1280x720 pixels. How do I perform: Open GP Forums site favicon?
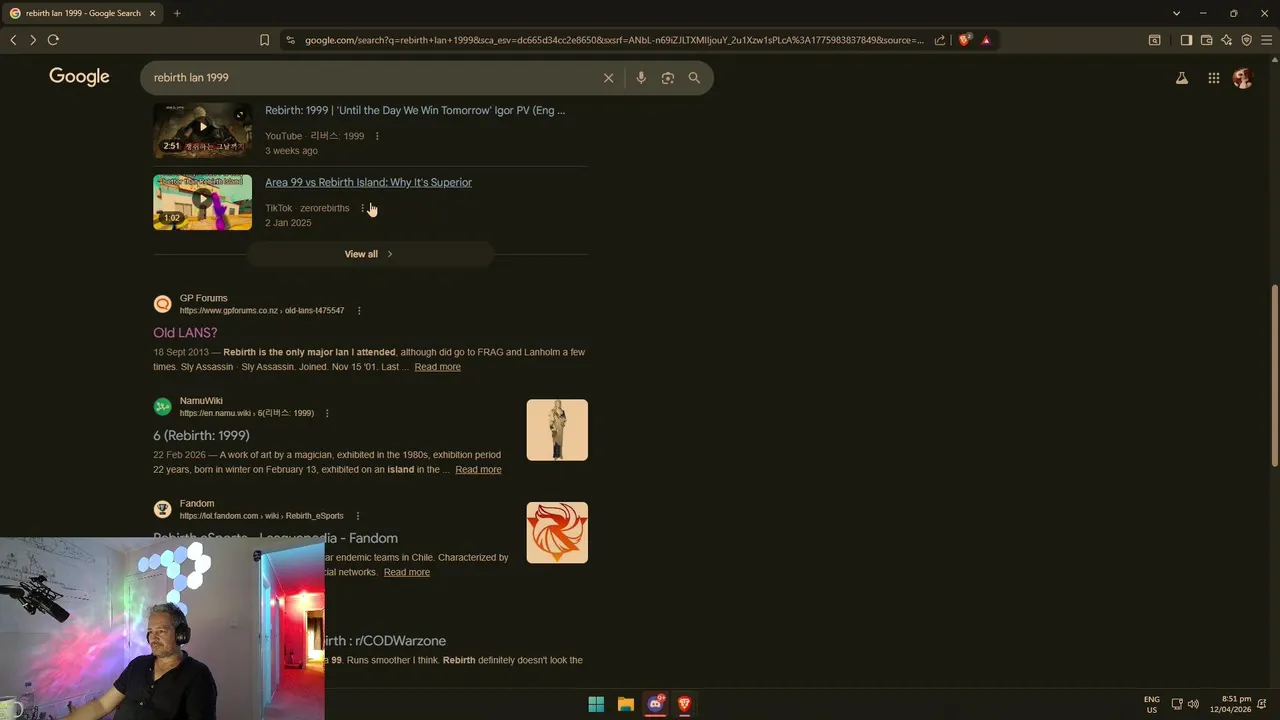(162, 304)
